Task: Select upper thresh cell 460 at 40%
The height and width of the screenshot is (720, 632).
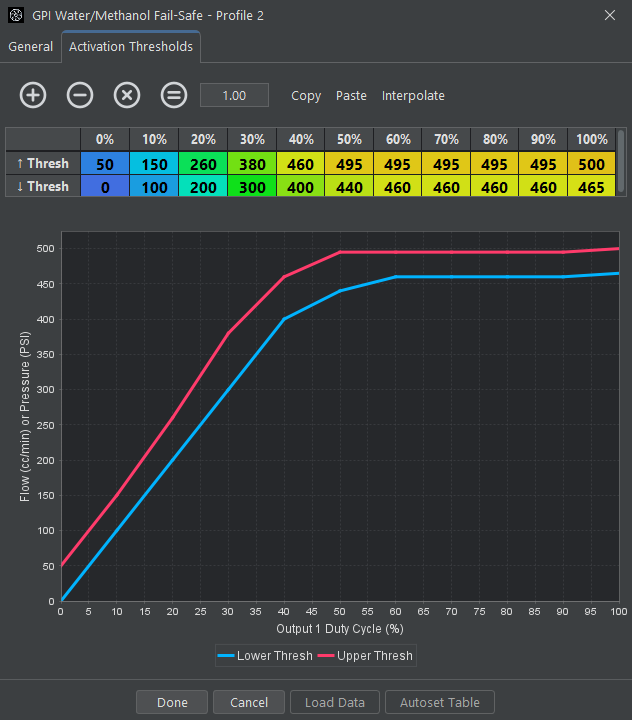Action: 300,163
